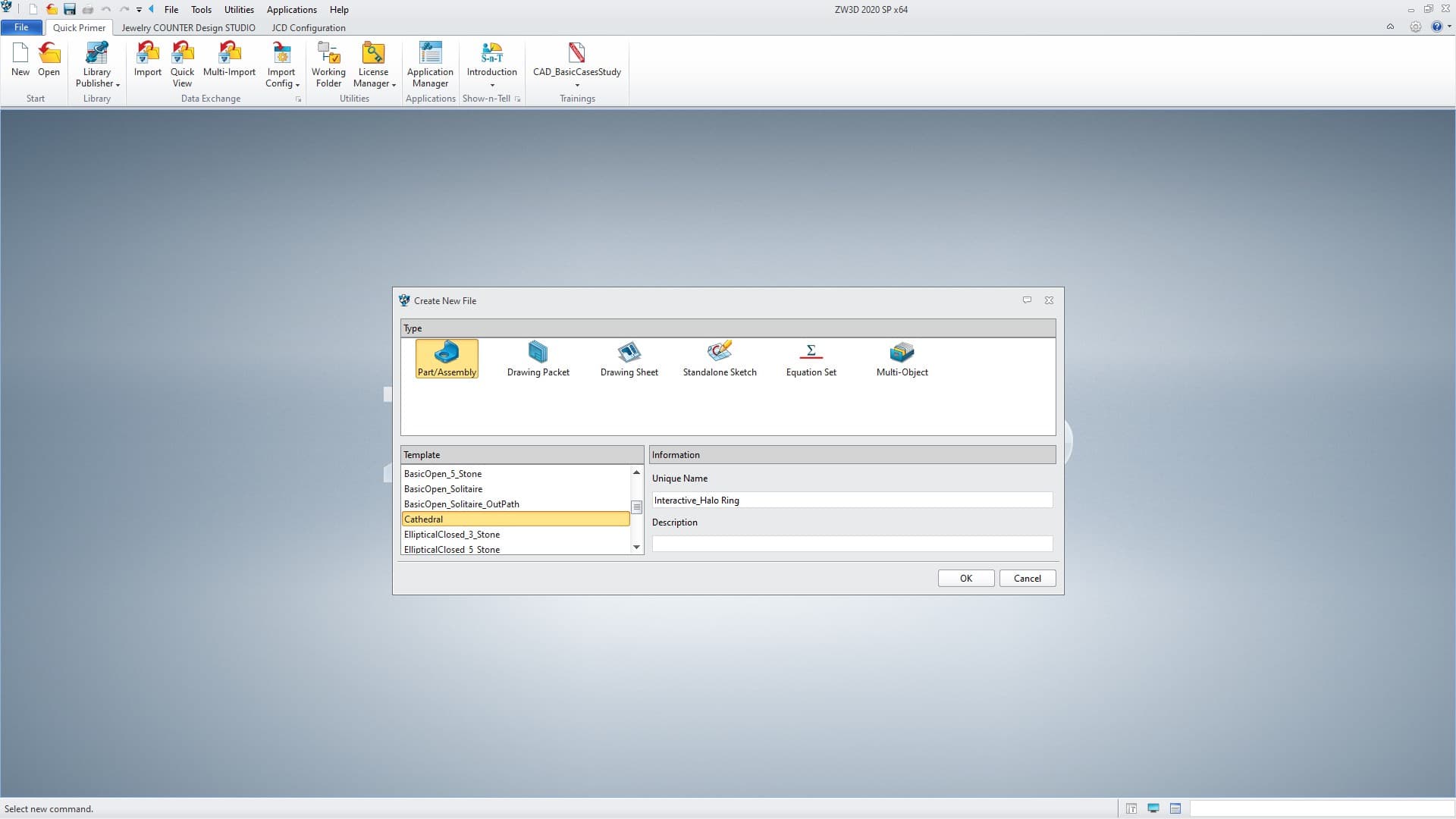This screenshot has width=1456, height=819.
Task: Click the blue File ribbon tab
Action: tap(21, 27)
